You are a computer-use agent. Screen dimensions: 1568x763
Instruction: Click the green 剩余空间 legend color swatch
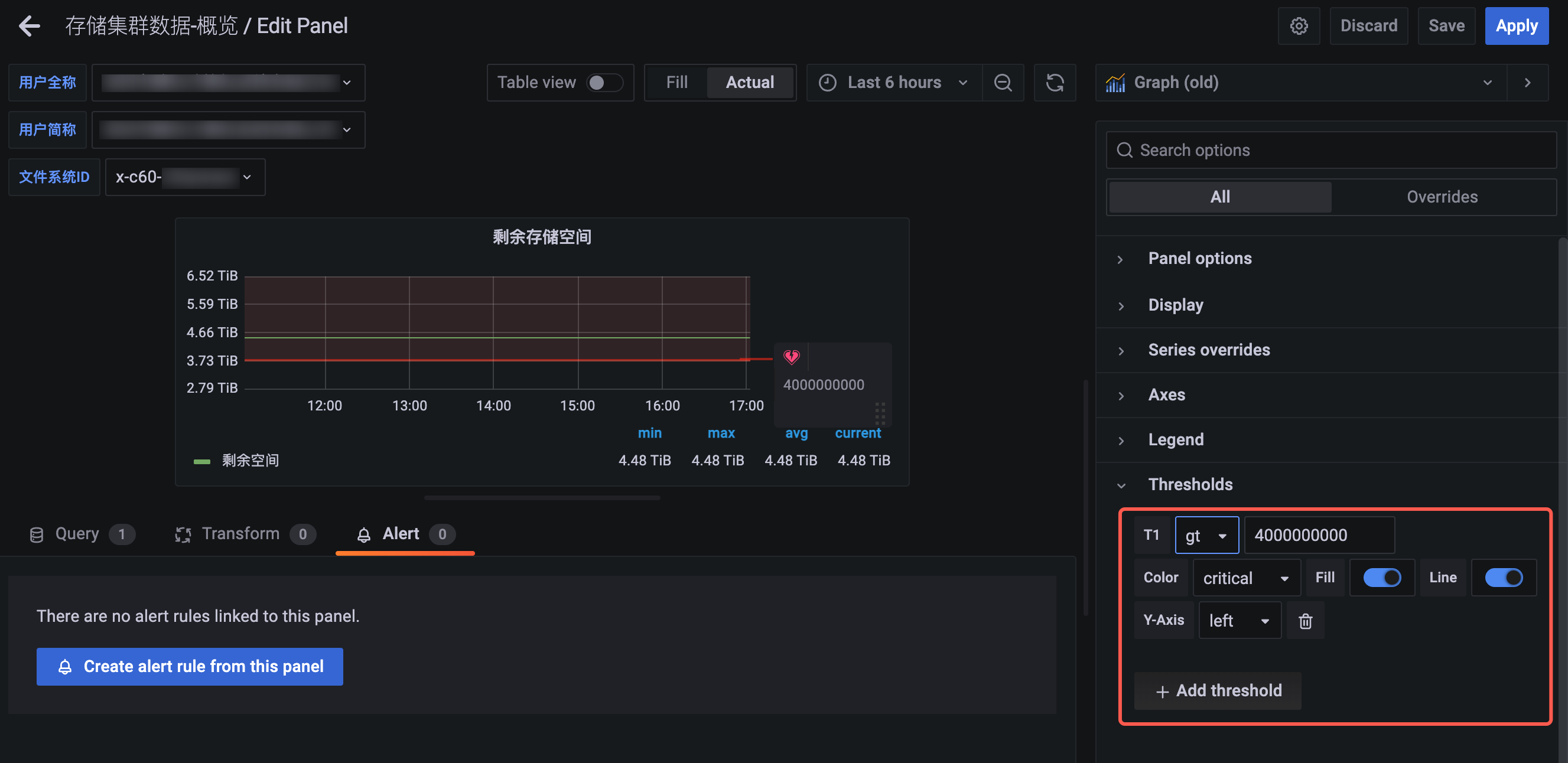pyautogui.click(x=201, y=461)
